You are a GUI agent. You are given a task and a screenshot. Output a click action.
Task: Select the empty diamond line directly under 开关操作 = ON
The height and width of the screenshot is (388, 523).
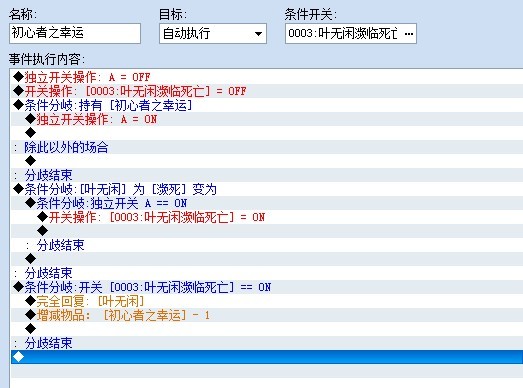coord(267,231)
